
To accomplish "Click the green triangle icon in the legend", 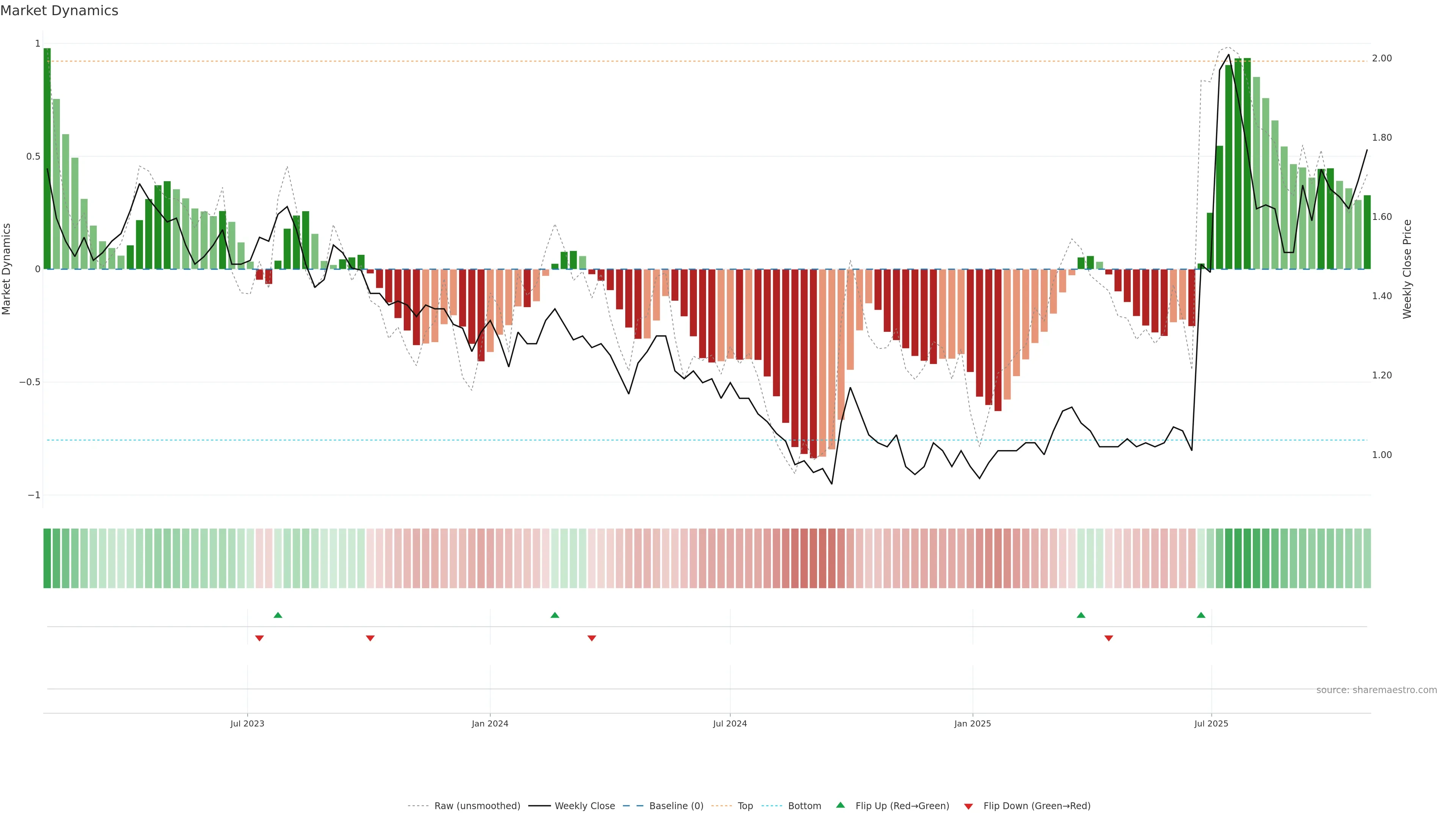I will pyautogui.click(x=841, y=805).
